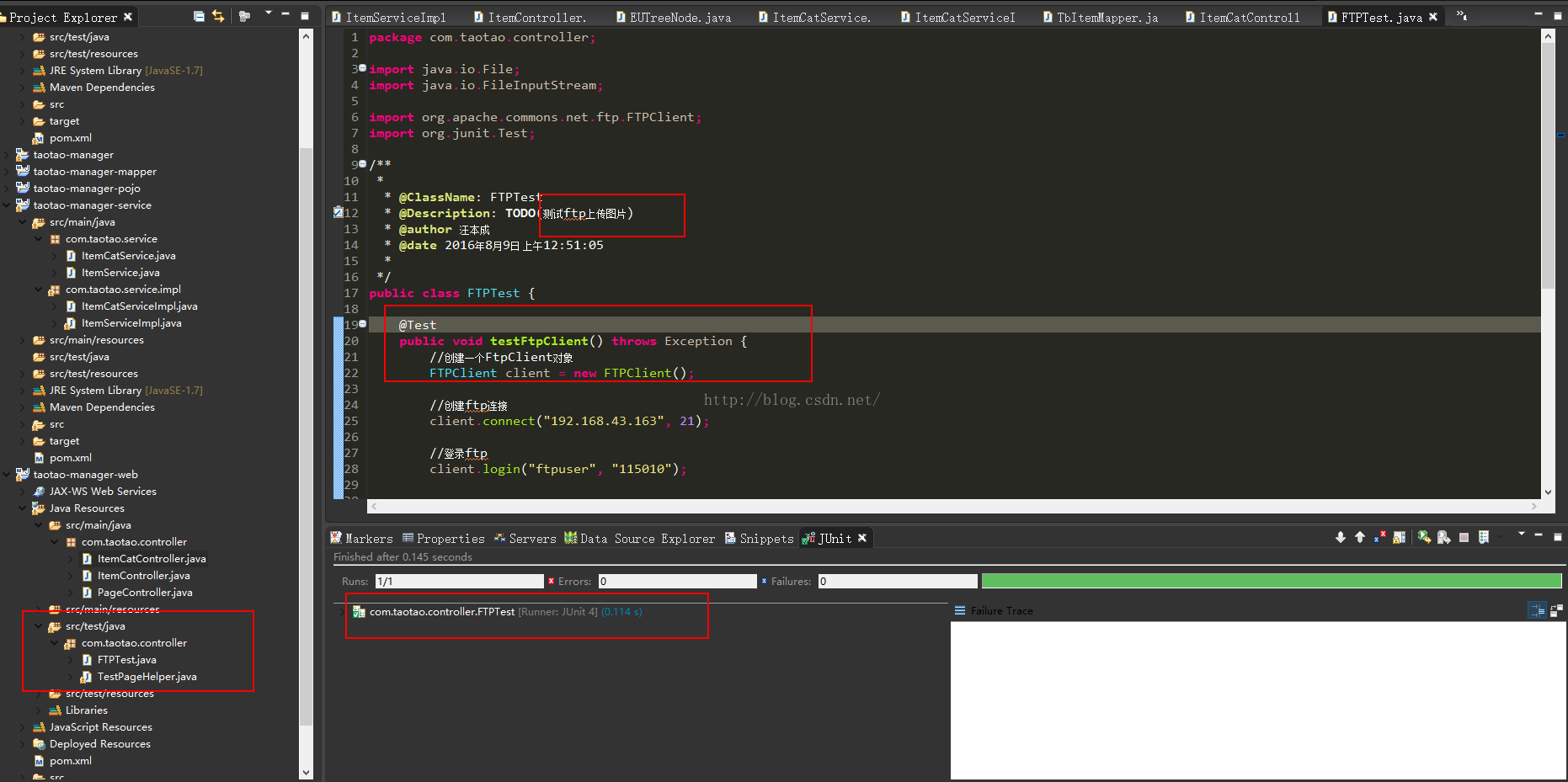Click the editor horizontal scrollbar

955,506
